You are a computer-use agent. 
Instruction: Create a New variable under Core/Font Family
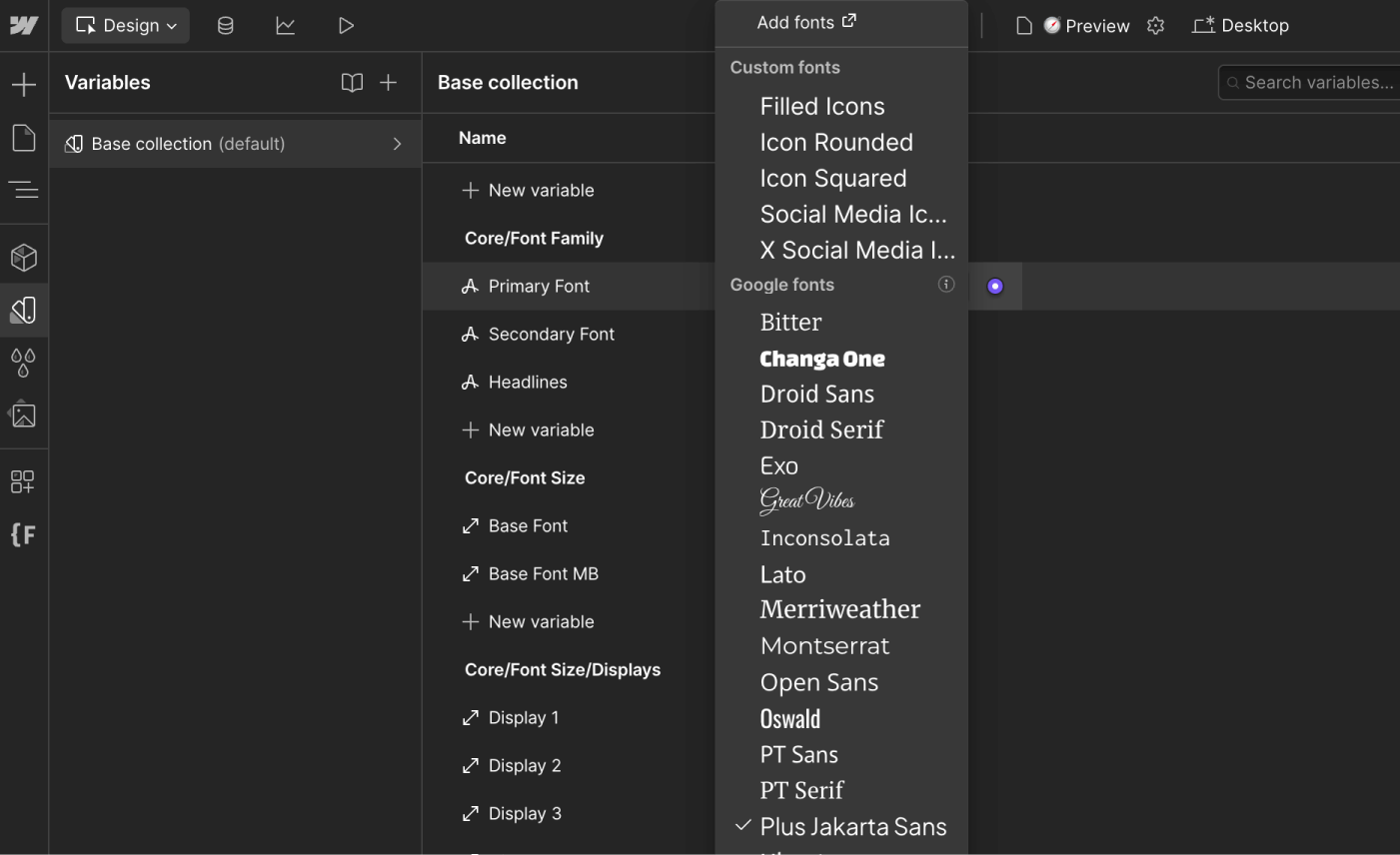click(541, 429)
